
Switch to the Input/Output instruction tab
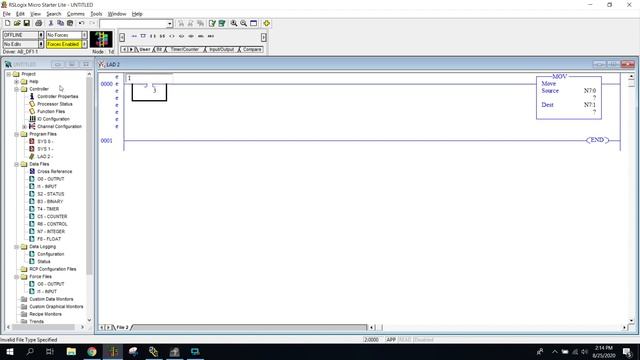pyautogui.click(x=221, y=49)
